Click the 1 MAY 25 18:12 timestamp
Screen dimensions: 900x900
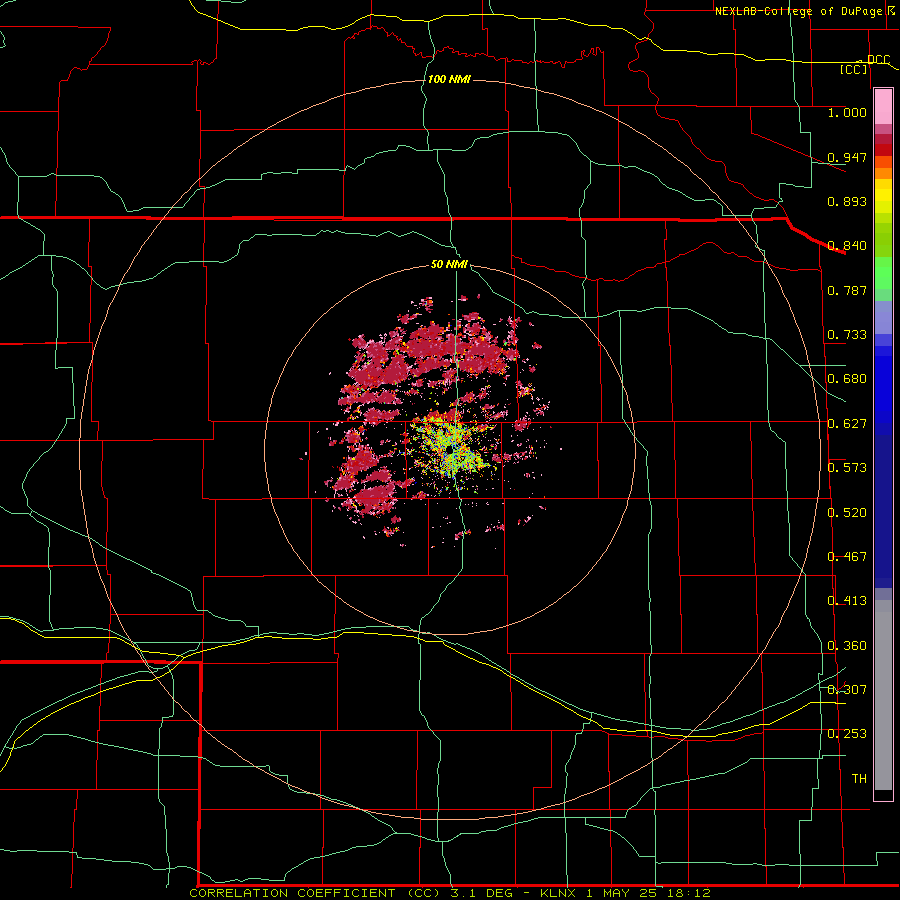(x=649, y=893)
